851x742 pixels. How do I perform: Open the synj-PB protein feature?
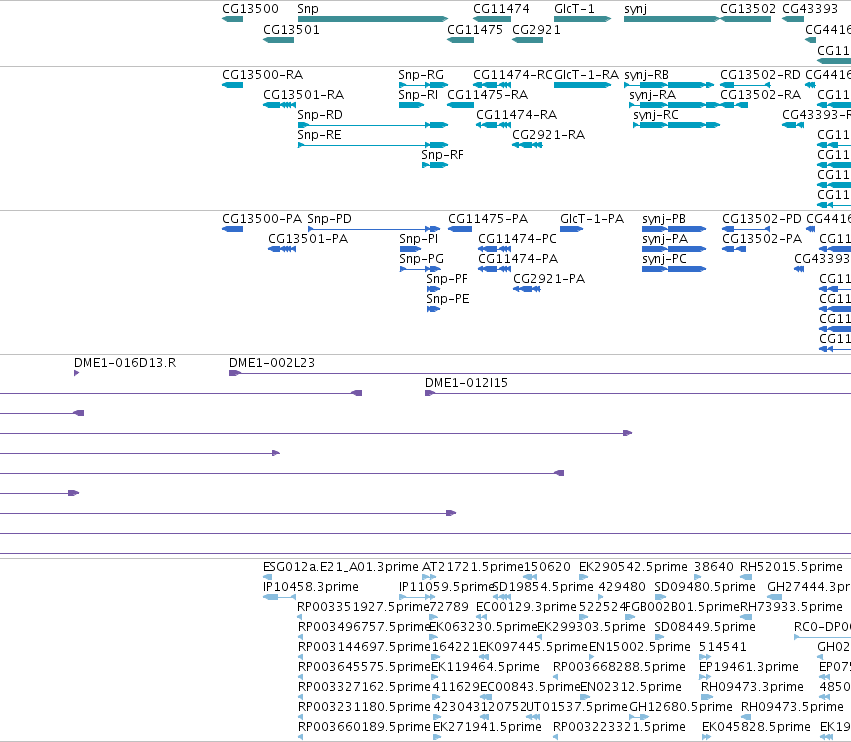(674, 229)
